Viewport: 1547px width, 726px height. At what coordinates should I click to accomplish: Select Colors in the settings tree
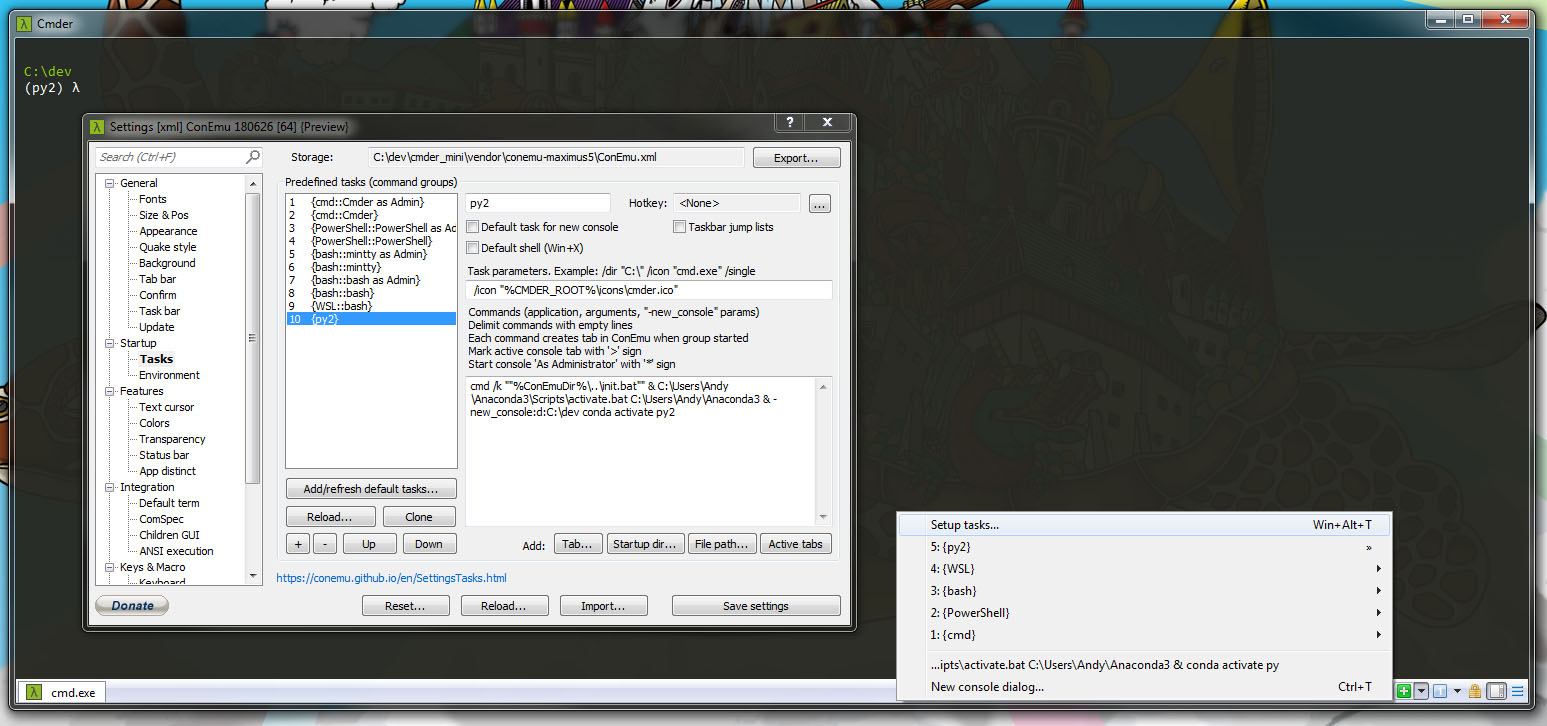pos(154,423)
